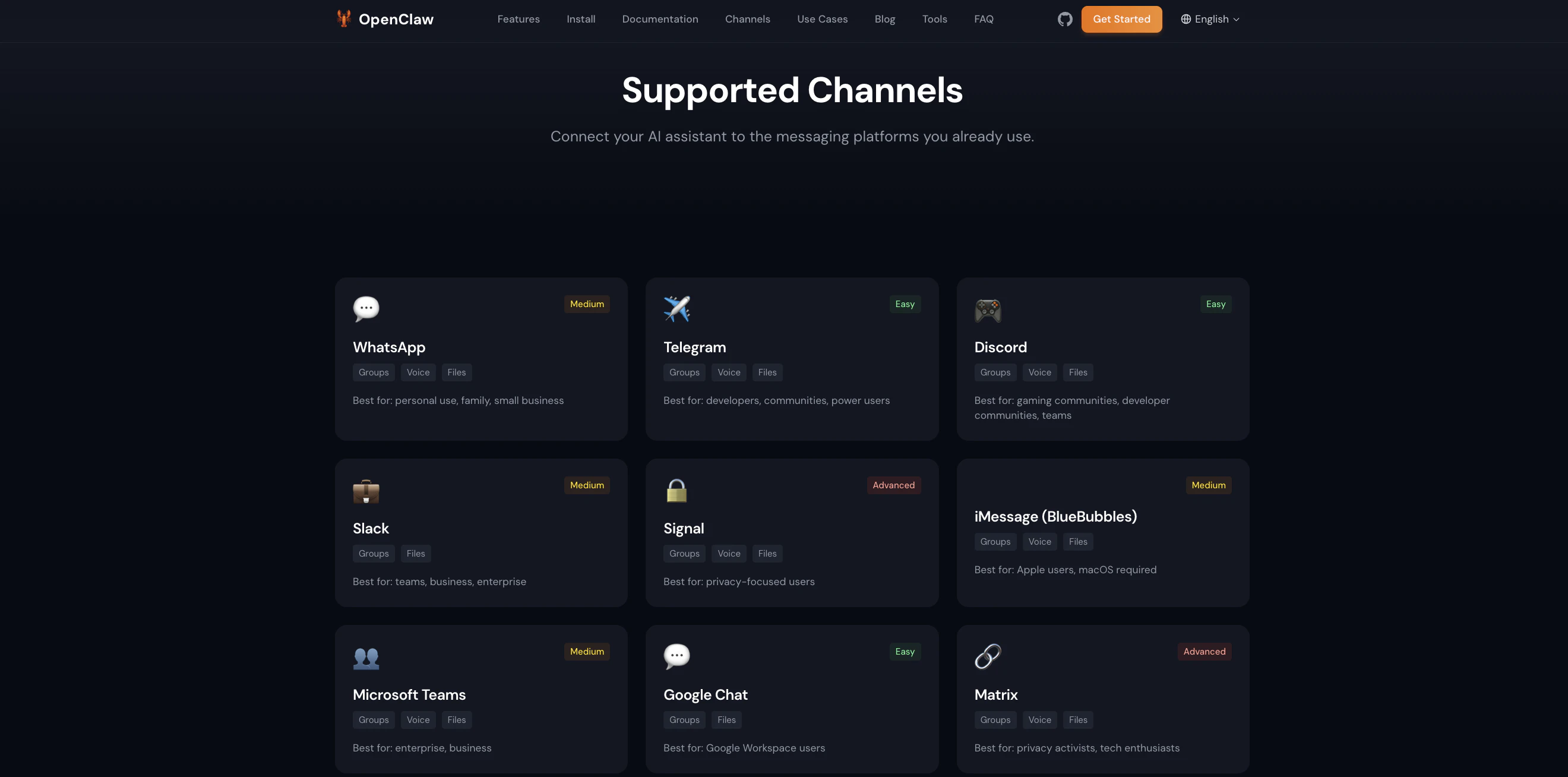Go to the Features menu item
Screen dimensions: 1568x777
point(518,20)
